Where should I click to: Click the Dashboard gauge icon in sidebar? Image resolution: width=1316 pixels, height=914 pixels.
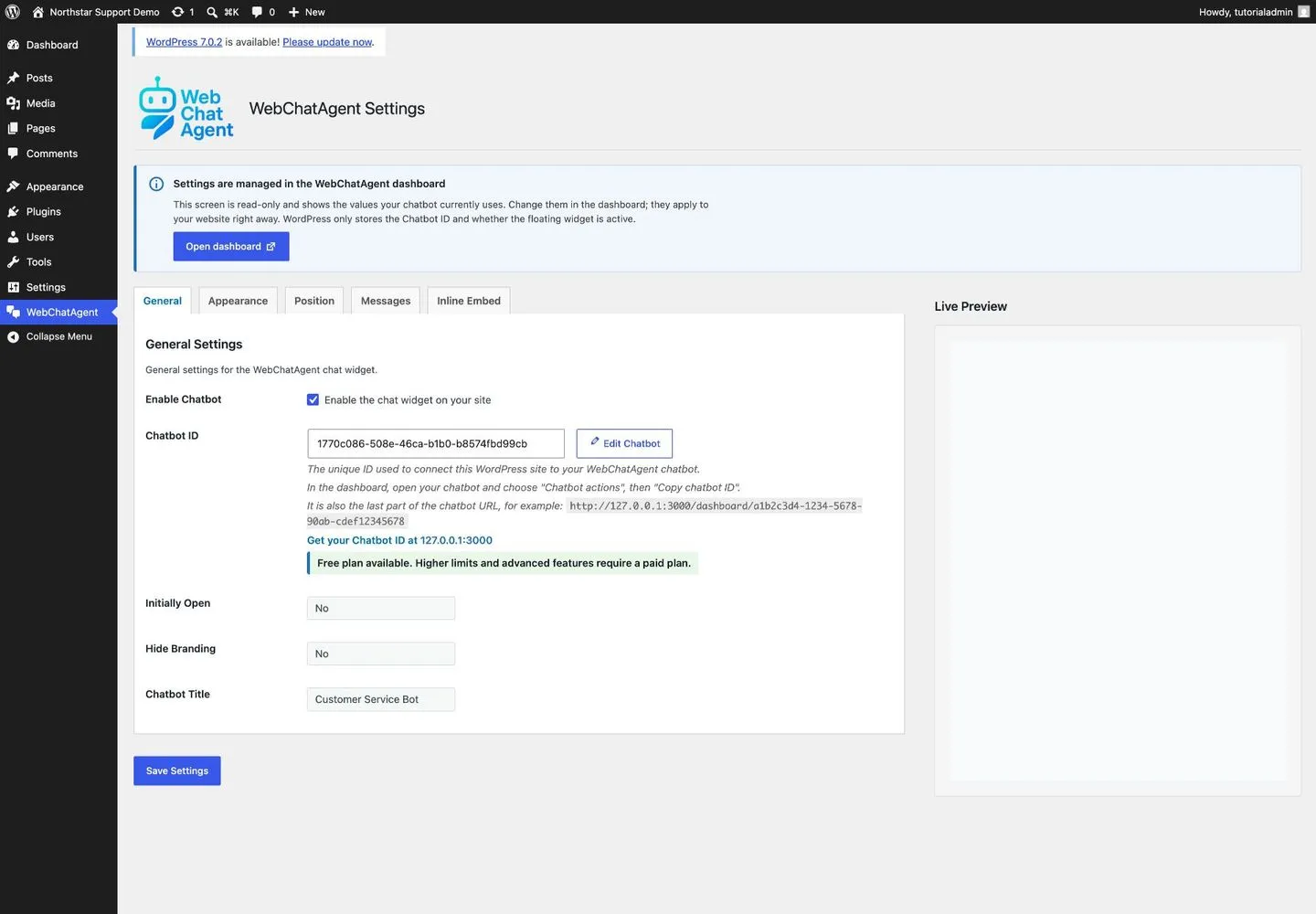(x=13, y=45)
